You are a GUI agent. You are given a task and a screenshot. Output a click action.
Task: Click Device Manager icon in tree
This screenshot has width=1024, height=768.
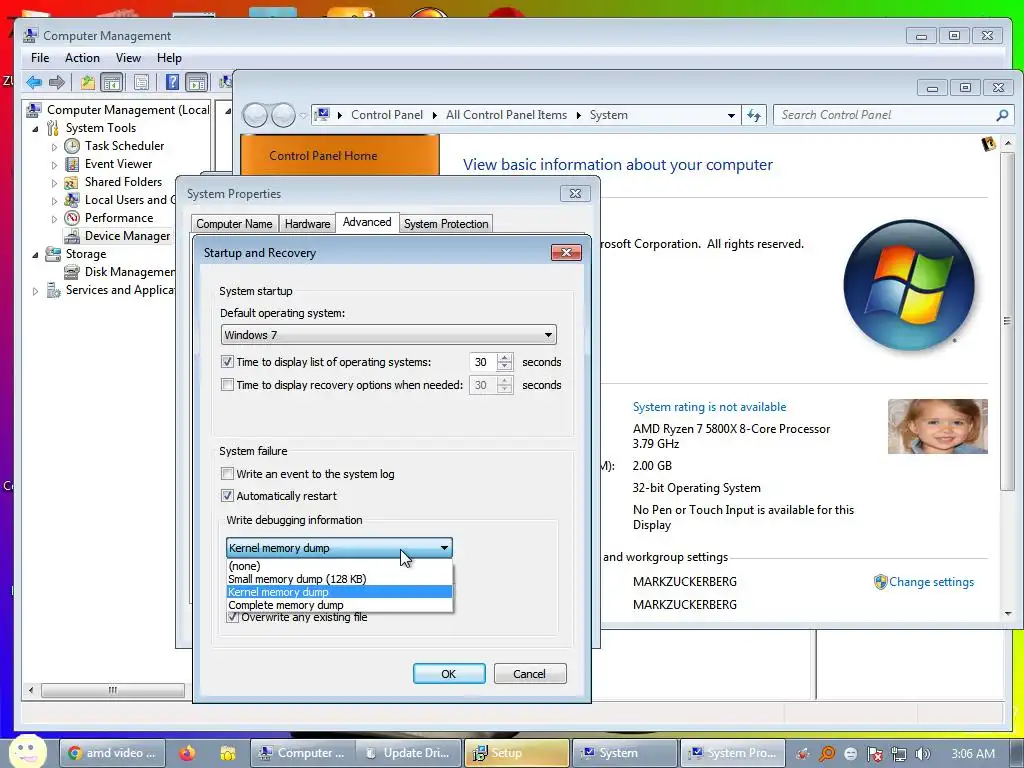click(72, 236)
